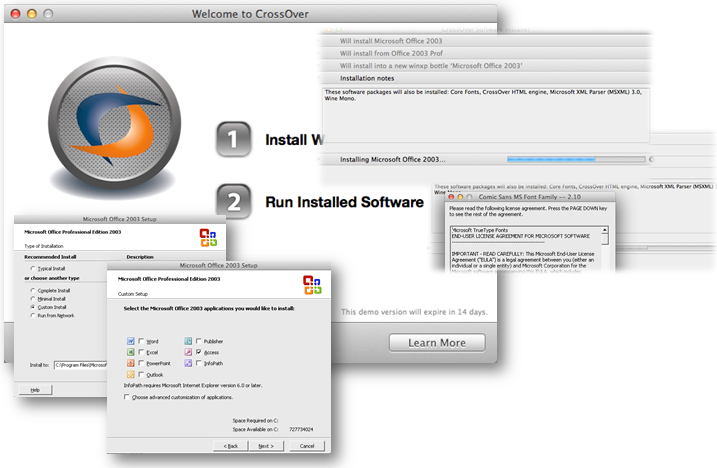The width and height of the screenshot is (717, 468).
Task: Click 'InfoPath requires Microsoft Internet Explorer' note
Action: 193,385
